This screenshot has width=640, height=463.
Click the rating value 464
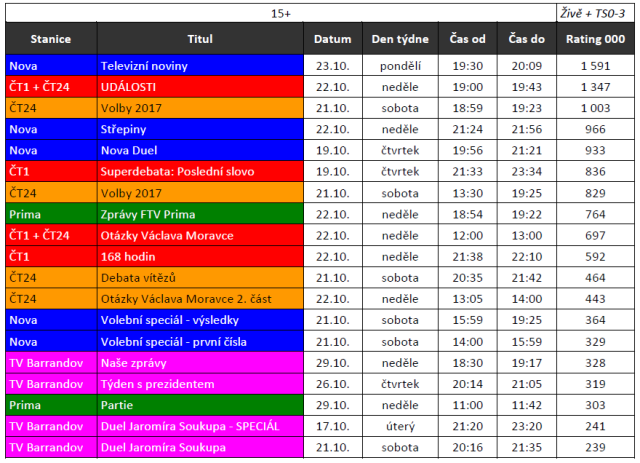[596, 278]
